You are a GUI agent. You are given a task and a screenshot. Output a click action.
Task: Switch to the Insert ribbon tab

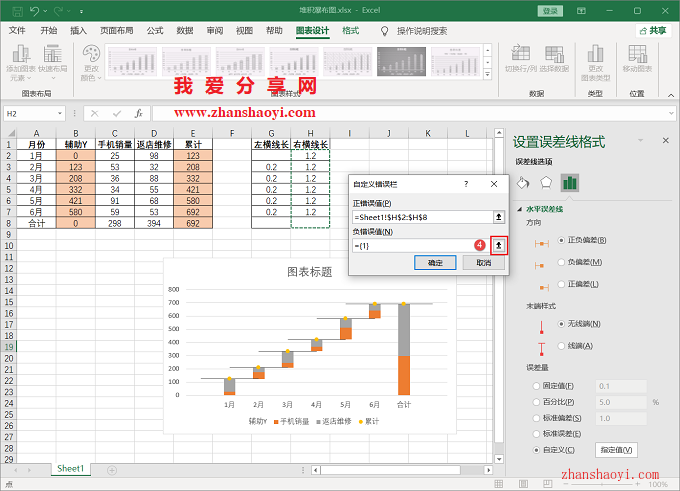[78, 30]
